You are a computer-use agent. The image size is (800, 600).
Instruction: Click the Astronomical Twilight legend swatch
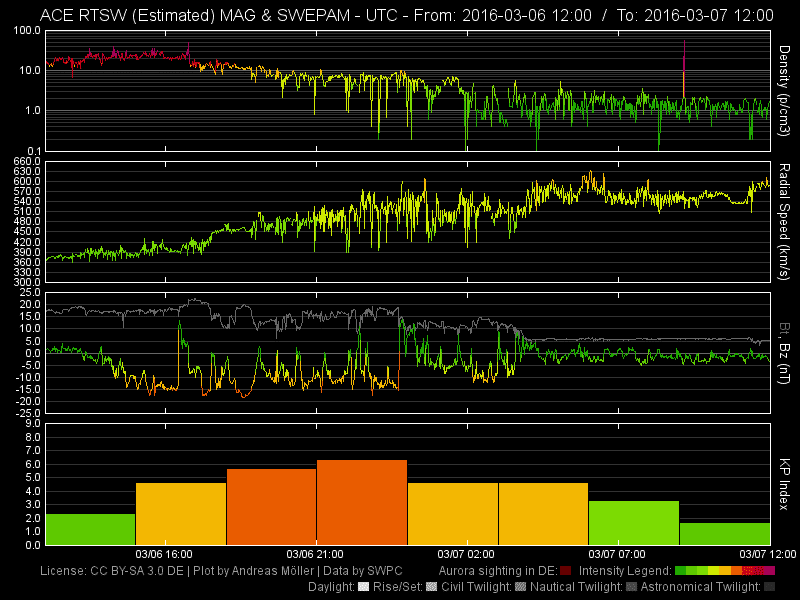click(769, 586)
